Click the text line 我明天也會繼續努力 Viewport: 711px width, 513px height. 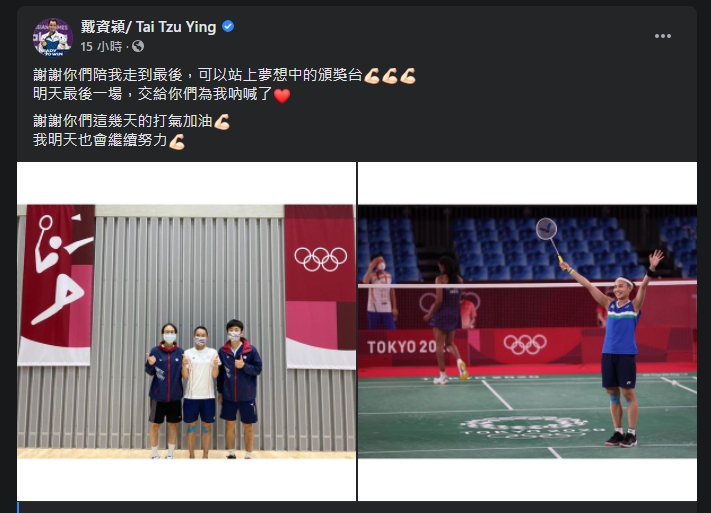(x=101, y=141)
